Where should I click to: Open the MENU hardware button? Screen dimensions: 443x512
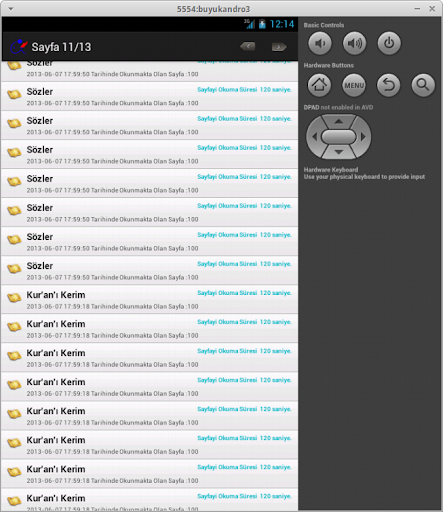click(354, 85)
